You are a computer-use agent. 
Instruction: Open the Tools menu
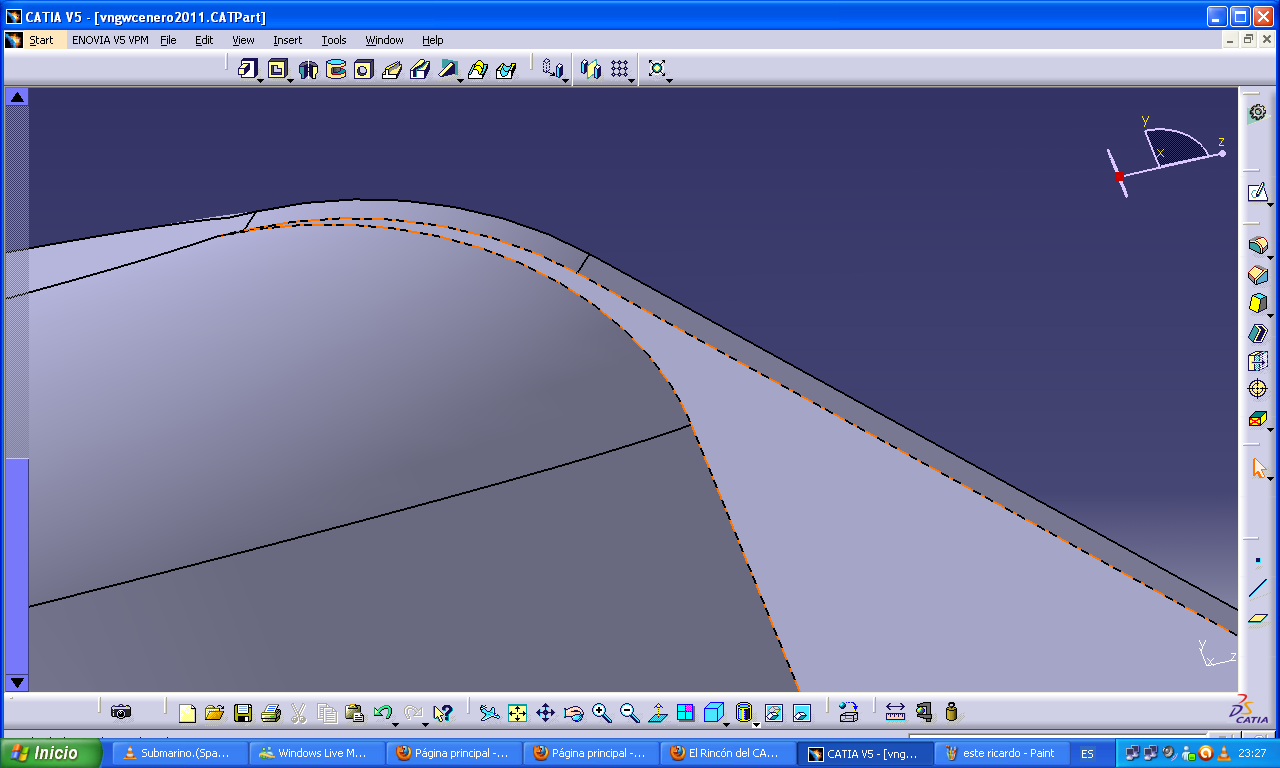tap(334, 40)
